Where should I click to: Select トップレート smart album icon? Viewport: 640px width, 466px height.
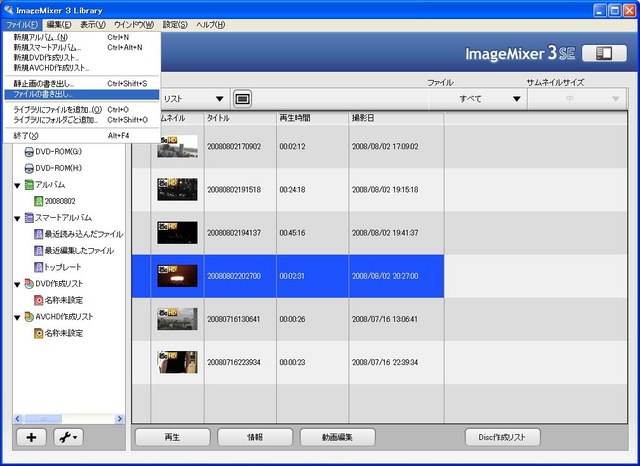tap(38, 267)
